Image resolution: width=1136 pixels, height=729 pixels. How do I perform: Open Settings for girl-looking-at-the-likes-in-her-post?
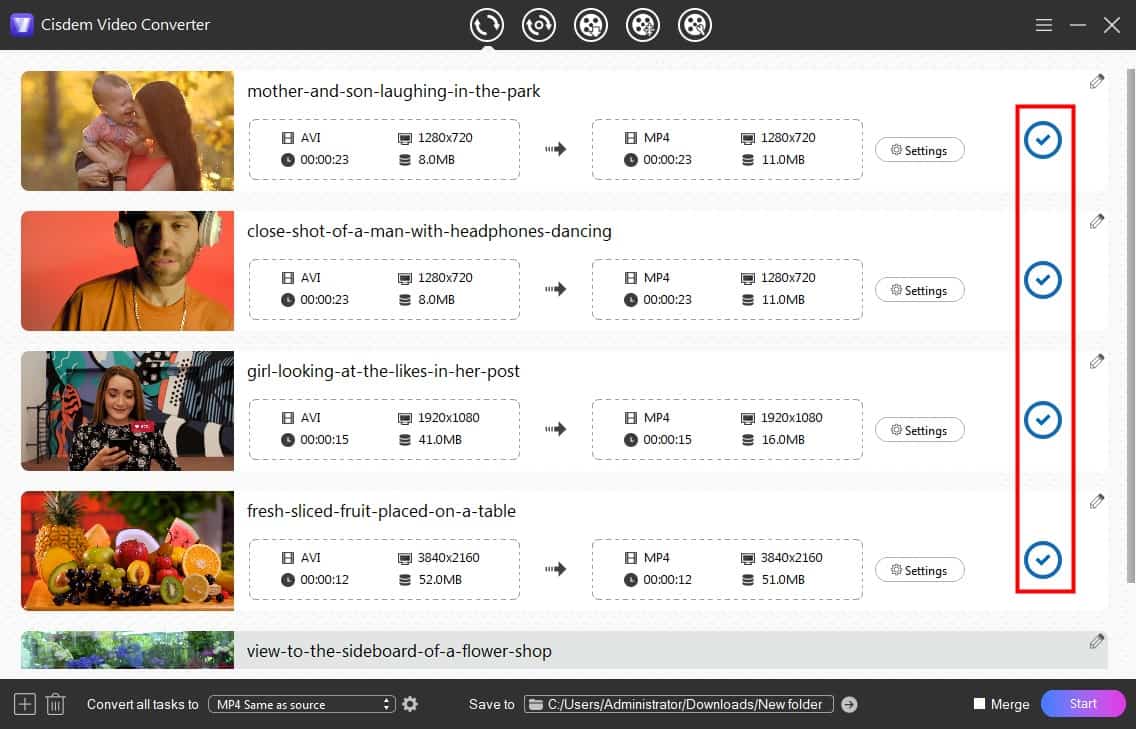919,429
